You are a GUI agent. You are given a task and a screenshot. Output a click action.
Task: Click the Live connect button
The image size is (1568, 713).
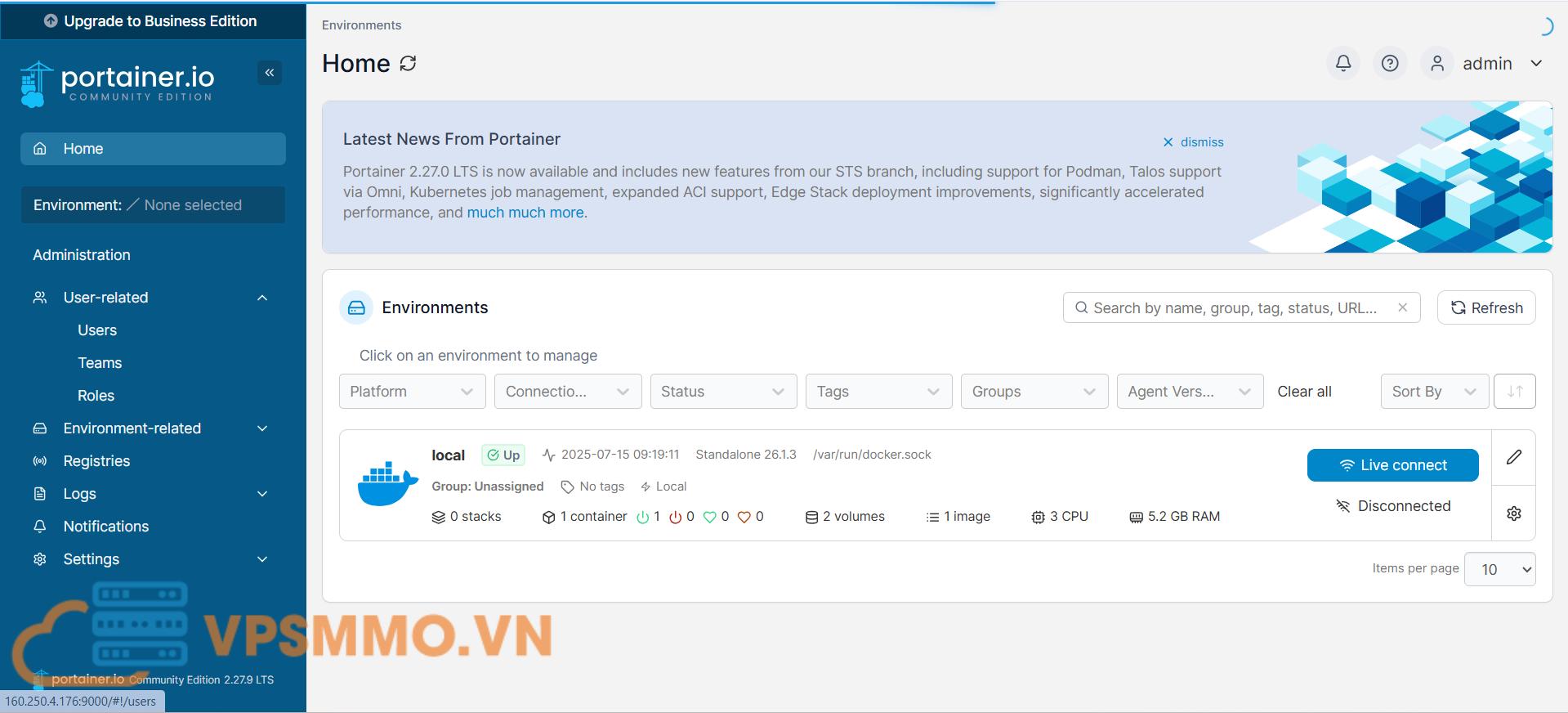click(x=1392, y=465)
